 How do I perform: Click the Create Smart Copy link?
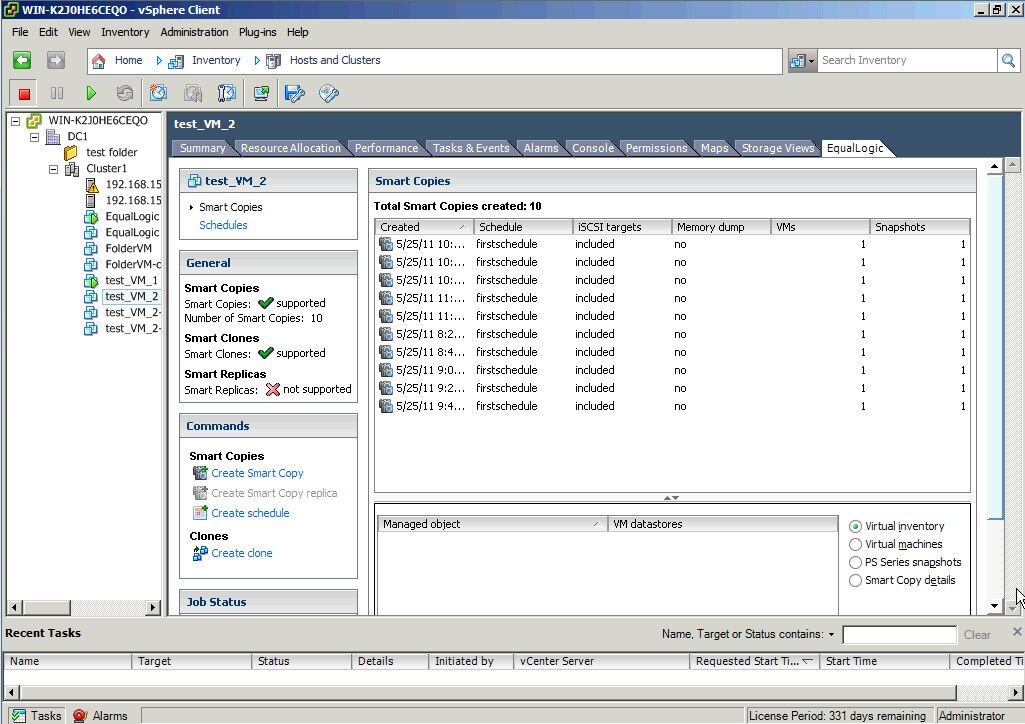[258, 473]
